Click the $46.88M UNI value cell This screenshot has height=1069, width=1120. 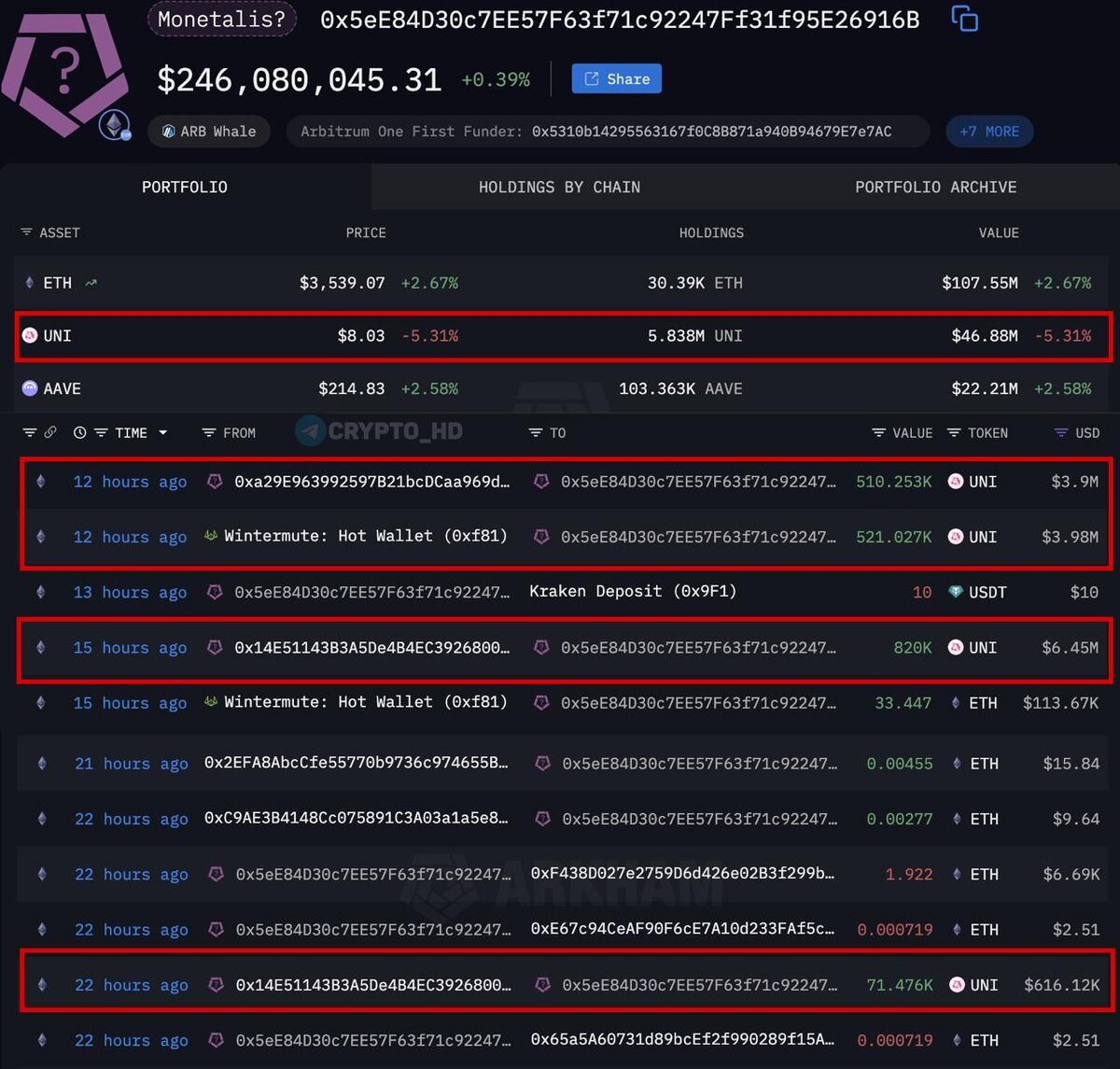985,335
